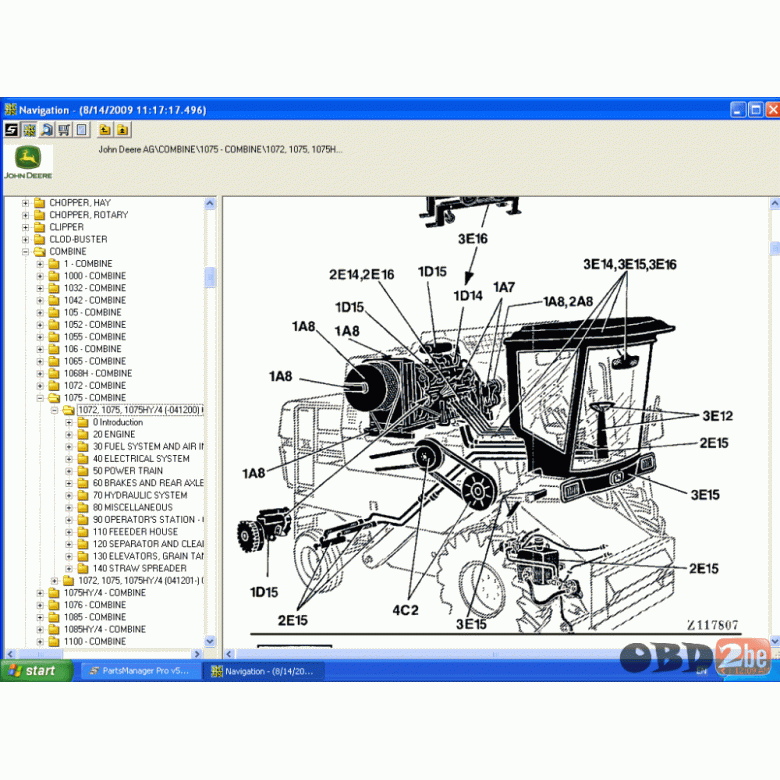Select 1052 - COMBINE in the tree

click(95, 325)
